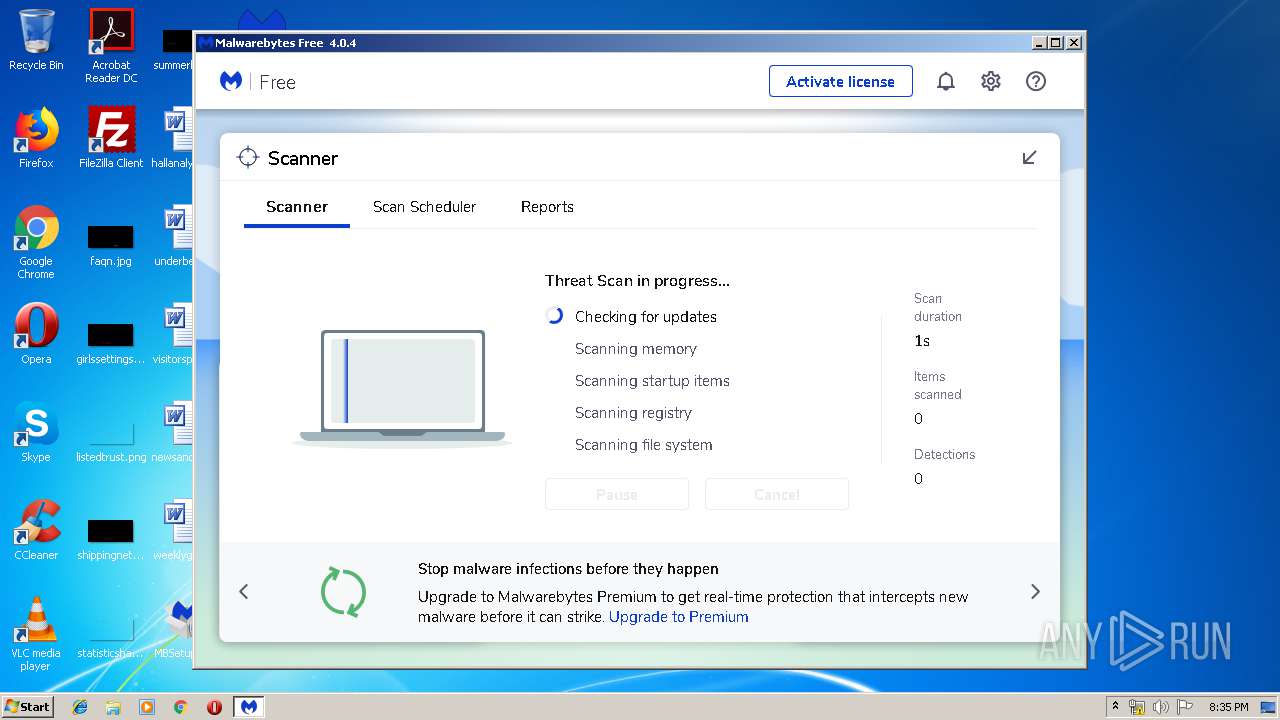Viewport: 1280px width, 720px height.
Task: Click the Action Center flag tray icon
Action: point(1184,707)
